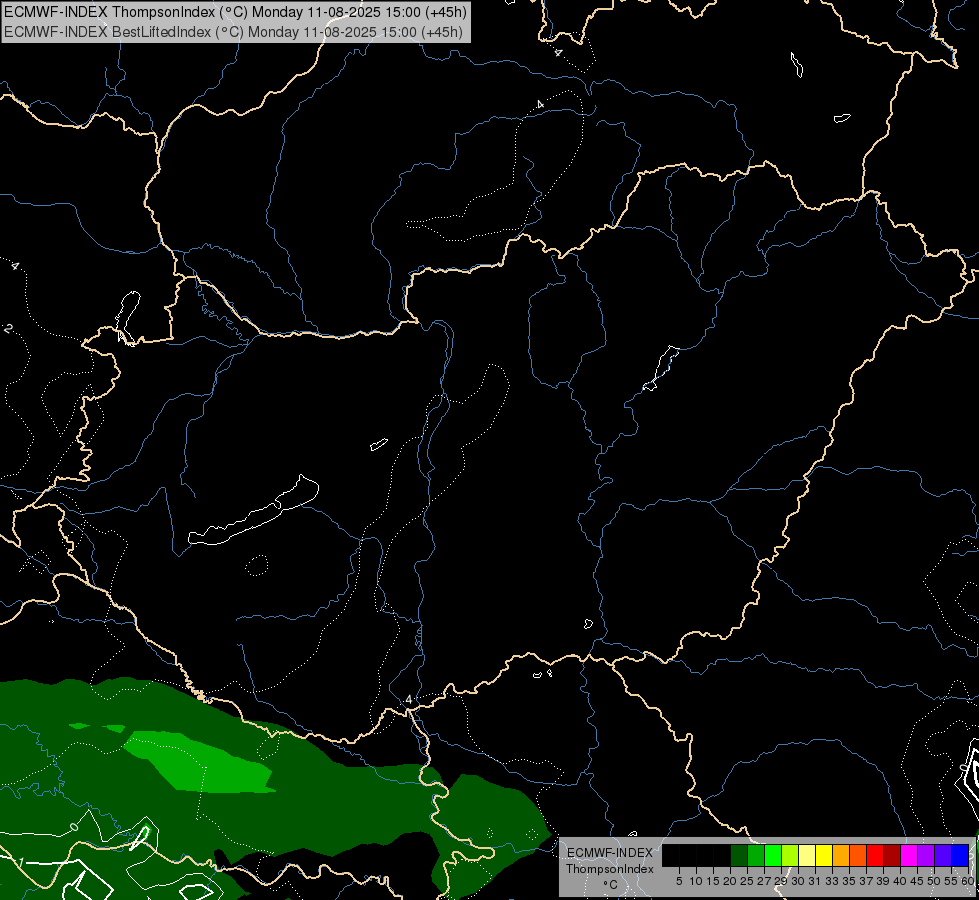Click legend tick value 60
The width and height of the screenshot is (979, 900).
[x=968, y=881]
